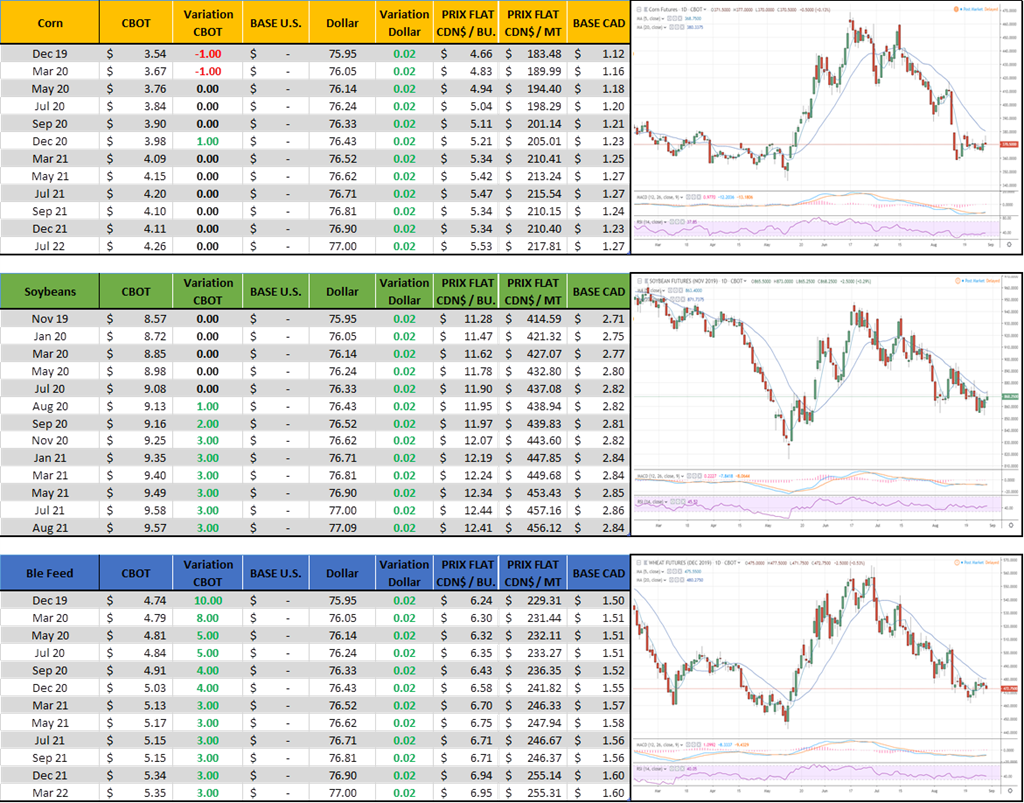The height and width of the screenshot is (803, 1024).
Task: Select the Ble Feed table header cell
Action: (50, 573)
